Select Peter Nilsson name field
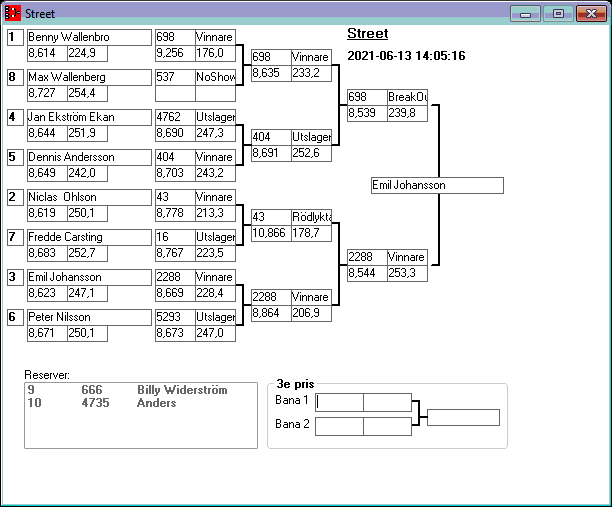Screen dimensions: 612x507 [88, 317]
